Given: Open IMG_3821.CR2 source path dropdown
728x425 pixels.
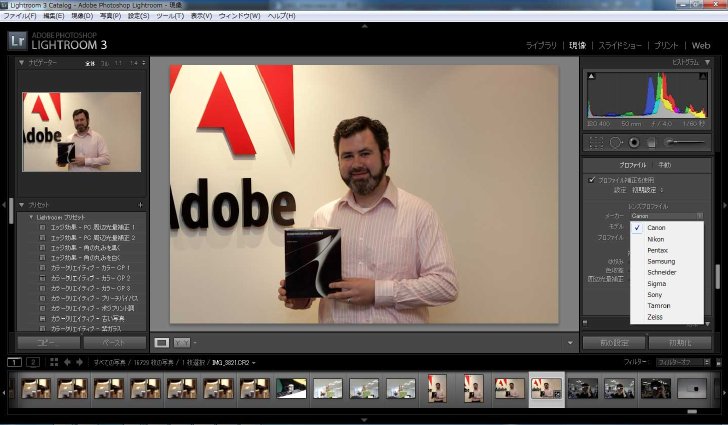Looking at the screenshot, I should [234, 362].
